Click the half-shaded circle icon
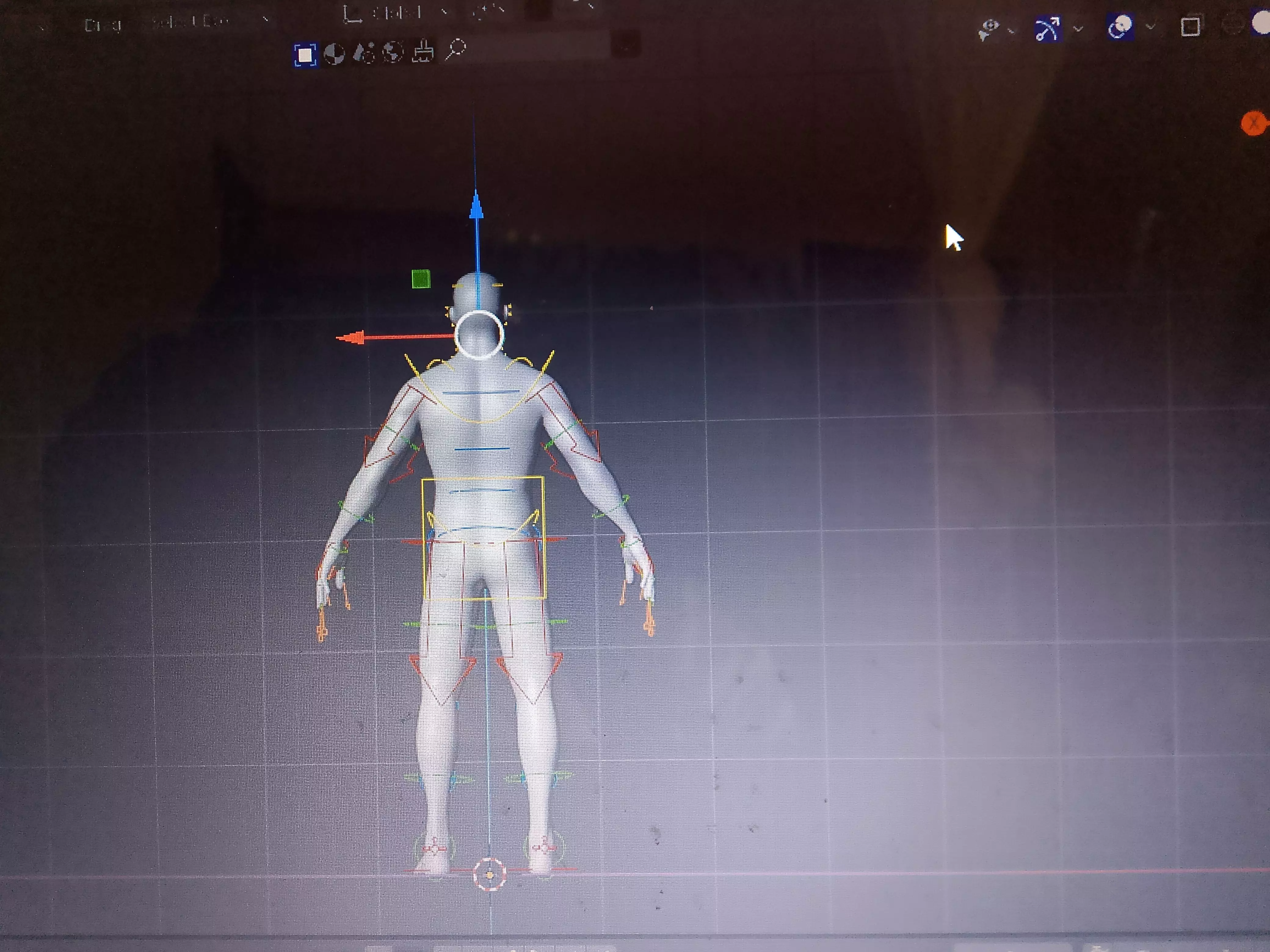Image resolution: width=1270 pixels, height=952 pixels. [x=334, y=54]
